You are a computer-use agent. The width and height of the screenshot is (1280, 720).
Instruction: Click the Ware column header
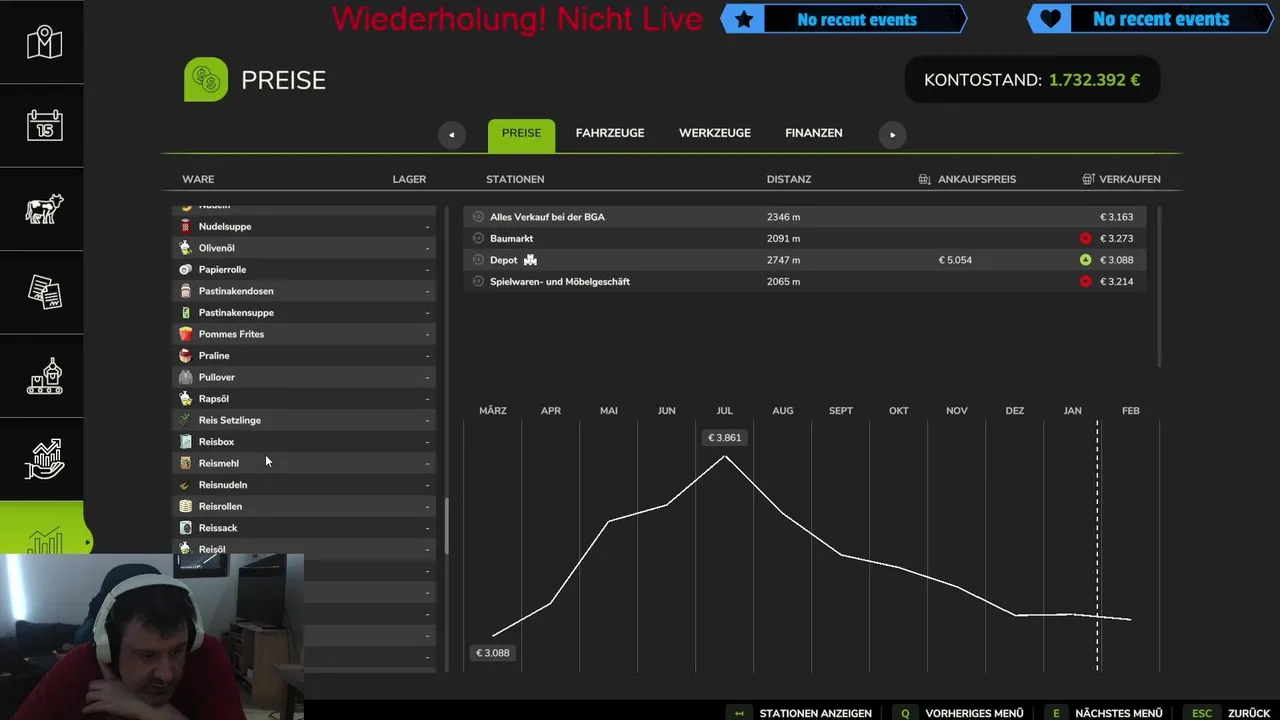point(198,179)
